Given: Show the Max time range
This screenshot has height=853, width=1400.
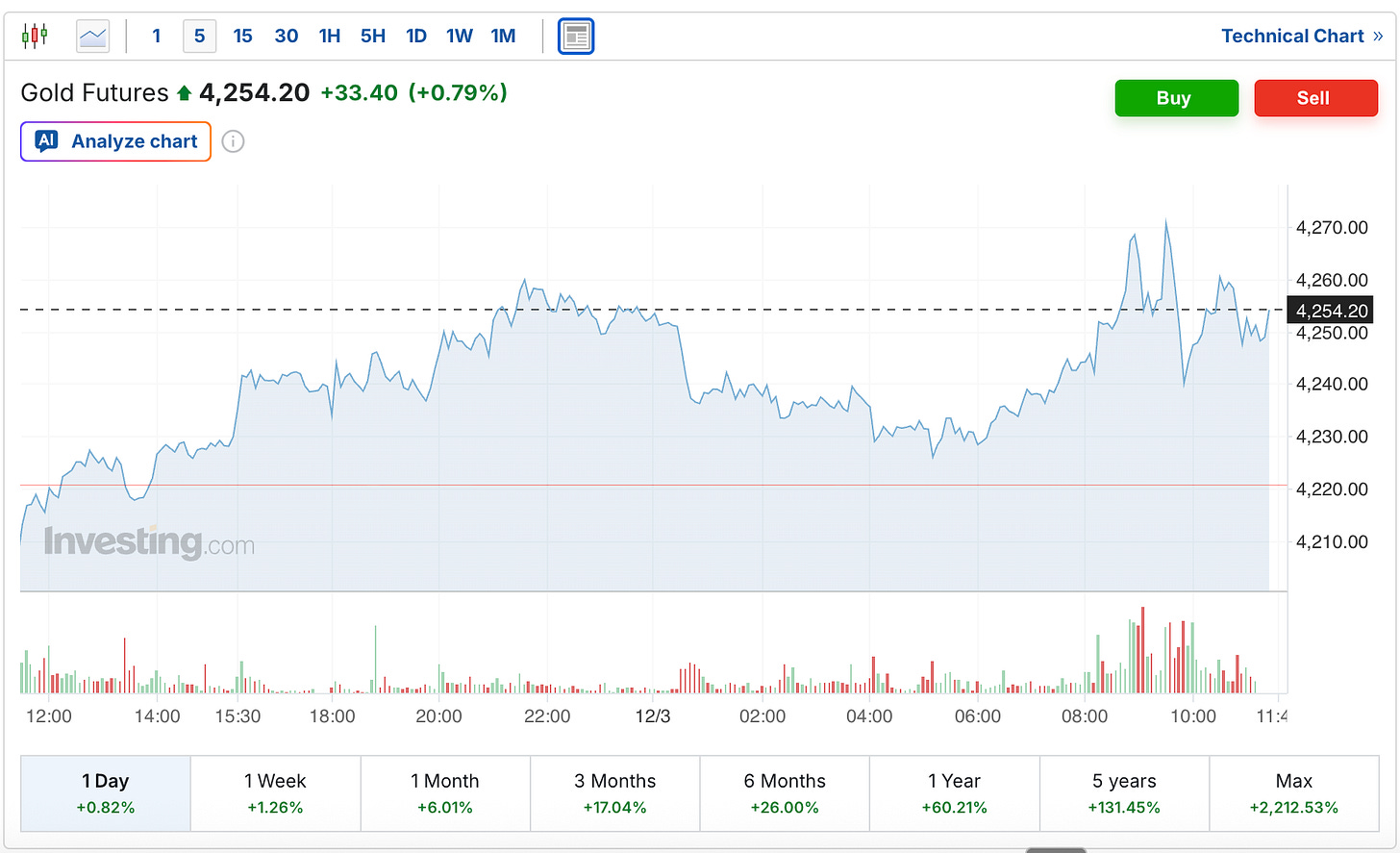Looking at the screenshot, I should tap(1293, 793).
